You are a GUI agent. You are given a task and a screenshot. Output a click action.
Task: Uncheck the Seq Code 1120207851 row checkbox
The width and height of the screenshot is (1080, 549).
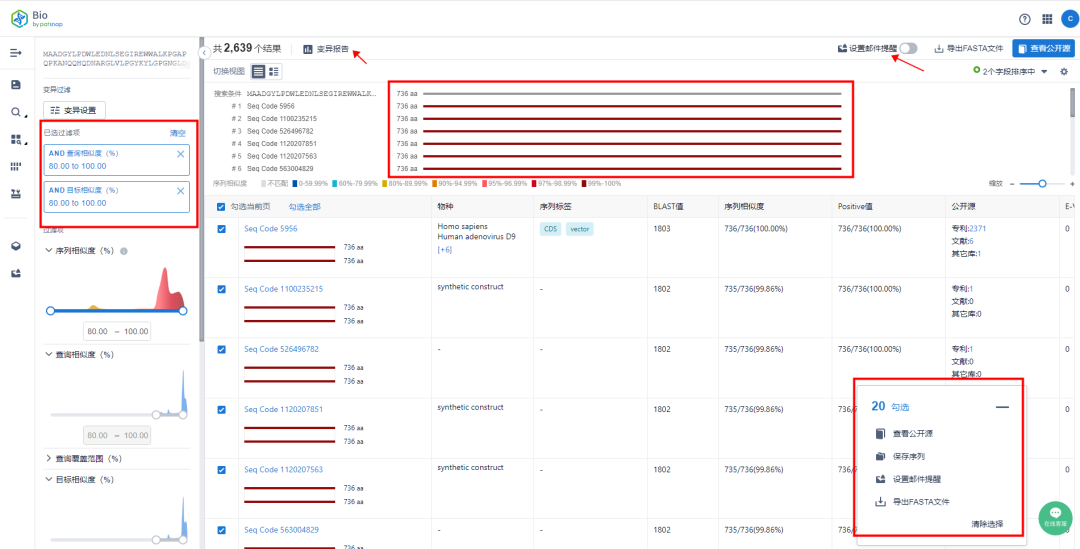click(221, 410)
